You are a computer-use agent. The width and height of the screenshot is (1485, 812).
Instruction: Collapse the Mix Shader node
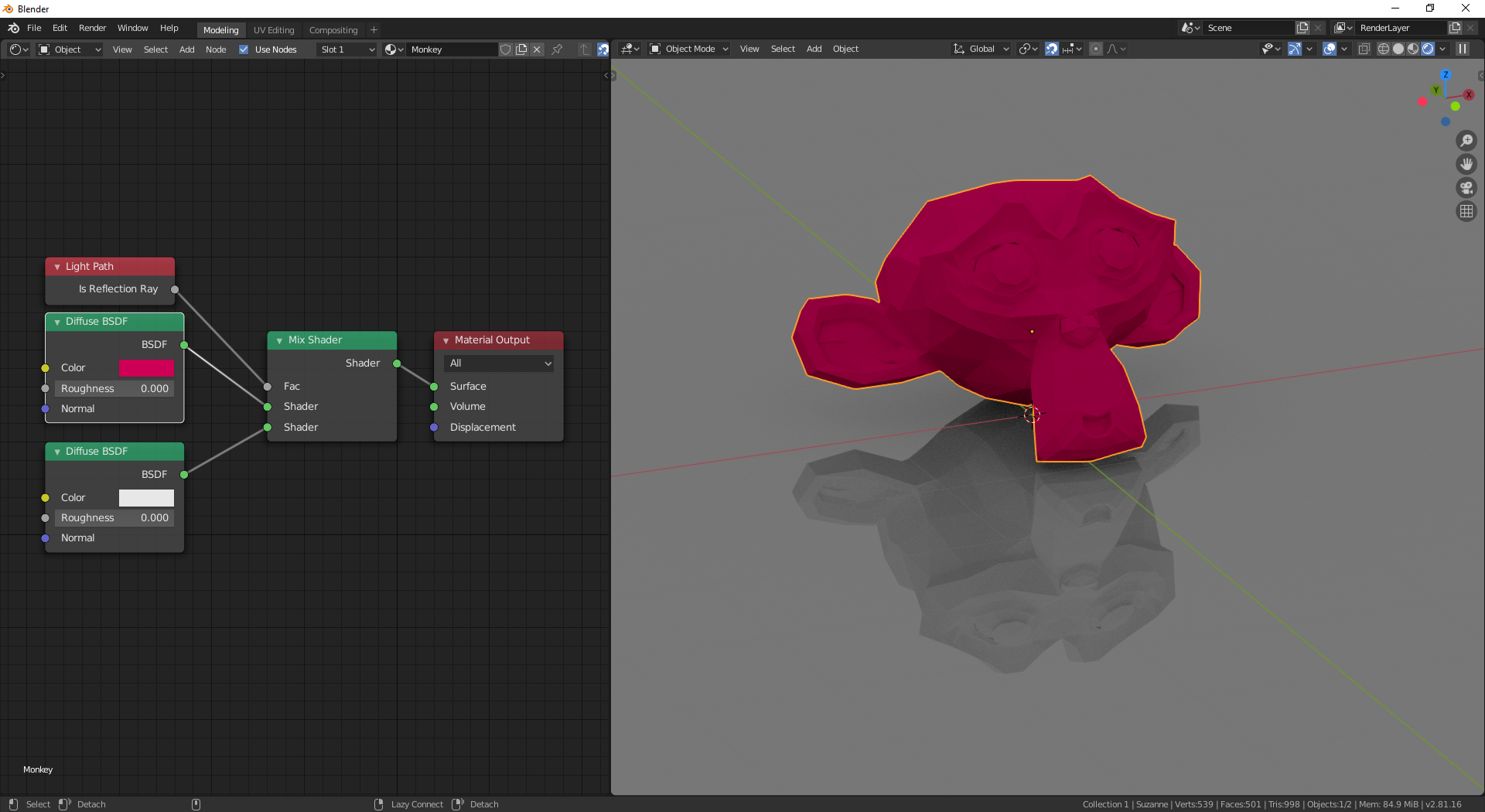(x=279, y=340)
